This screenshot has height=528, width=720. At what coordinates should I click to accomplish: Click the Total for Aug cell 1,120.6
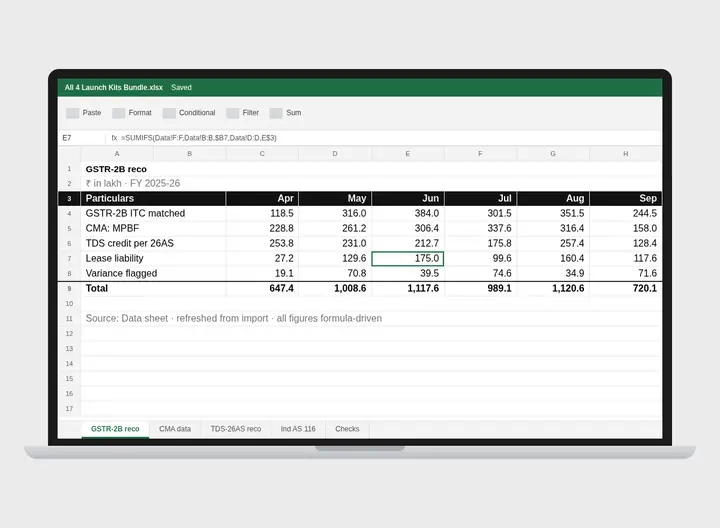tap(553, 288)
